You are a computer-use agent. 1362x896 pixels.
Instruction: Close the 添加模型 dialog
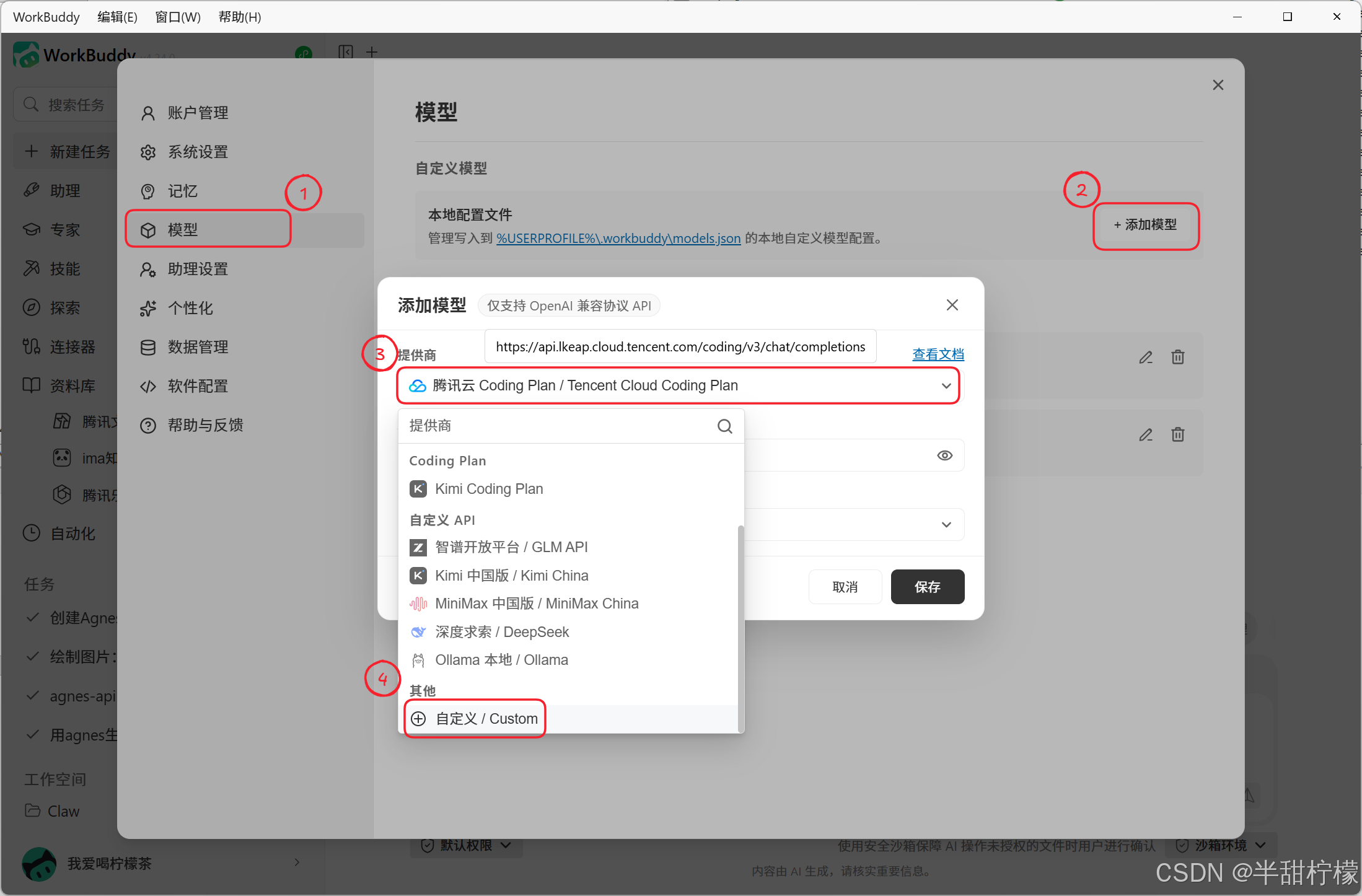tap(952, 305)
